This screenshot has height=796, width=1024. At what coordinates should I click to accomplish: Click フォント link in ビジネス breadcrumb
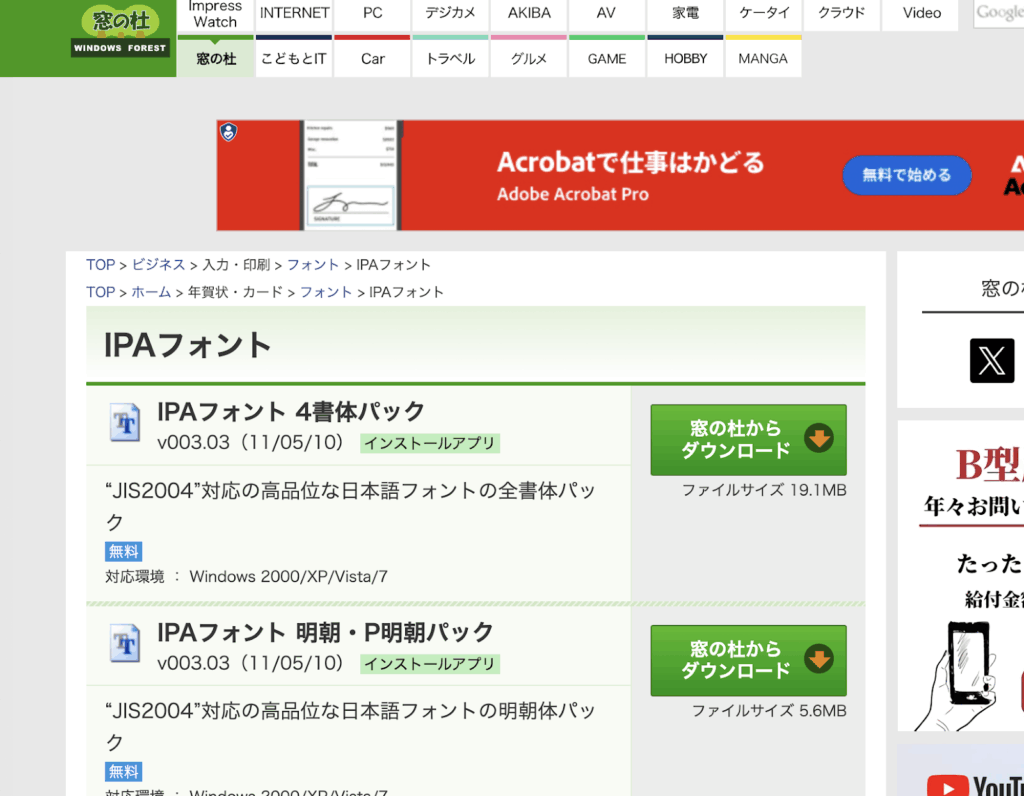tap(313, 264)
